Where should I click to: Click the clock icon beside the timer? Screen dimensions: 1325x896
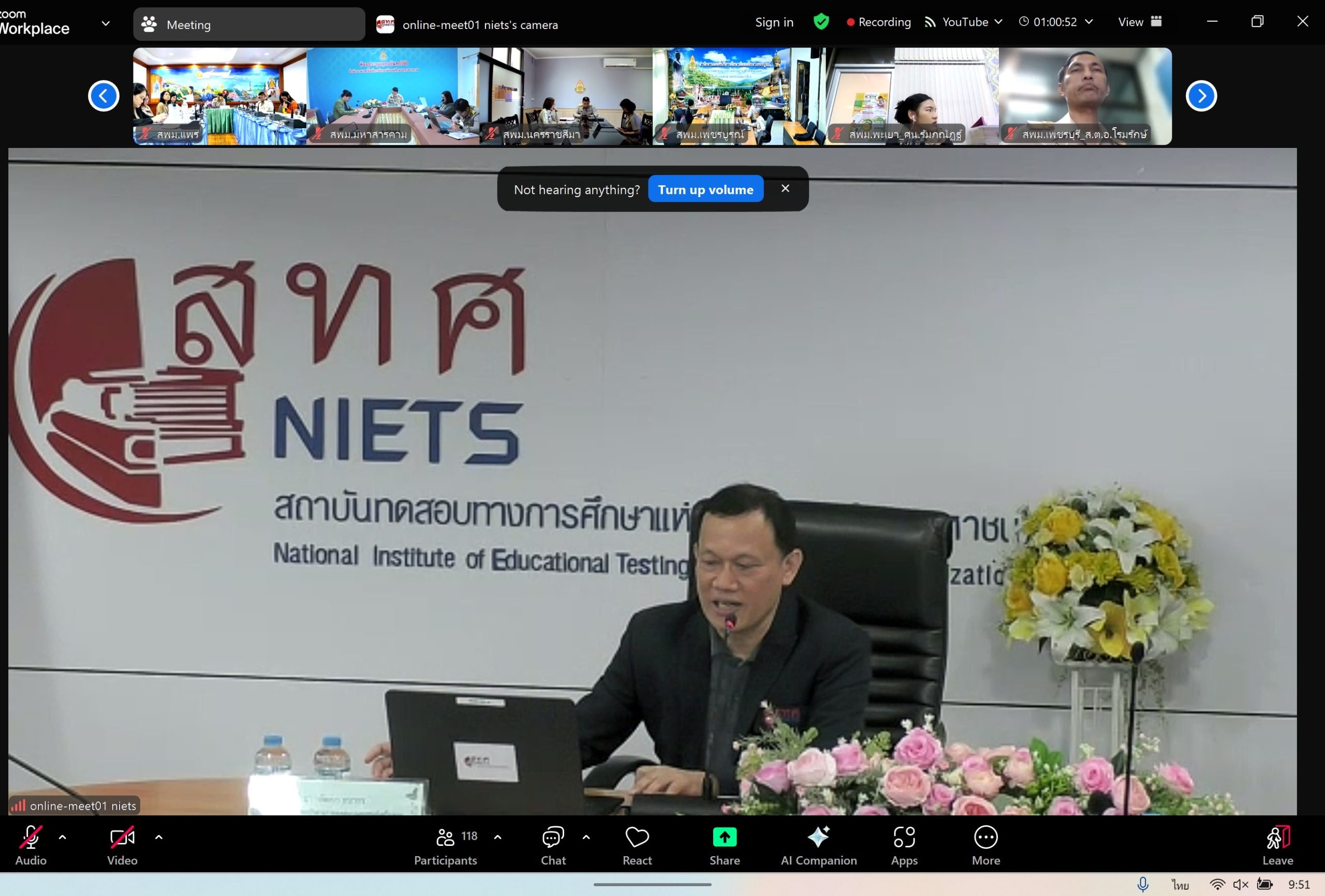coord(1024,22)
